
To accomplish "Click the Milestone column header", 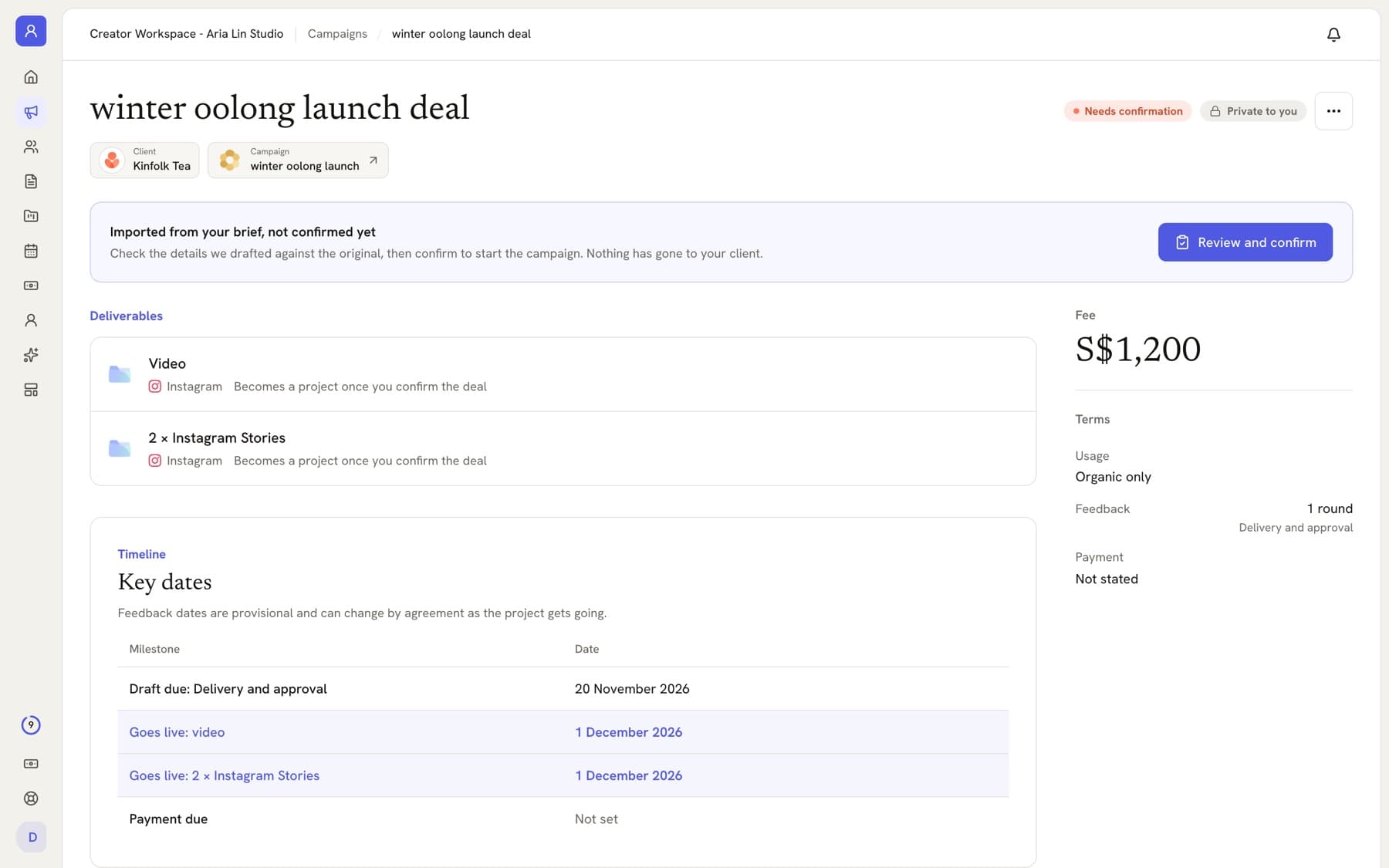I will point(154,649).
